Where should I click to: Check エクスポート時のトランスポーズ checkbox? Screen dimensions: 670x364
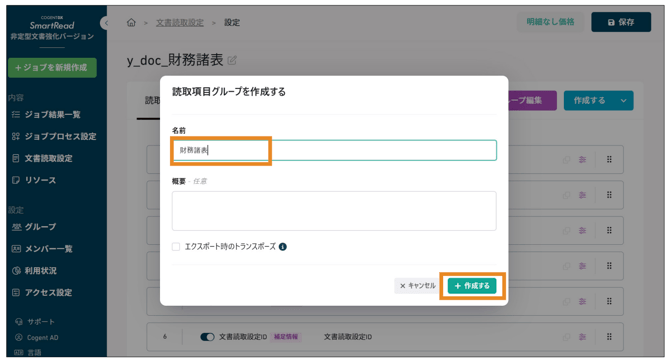[x=176, y=247]
